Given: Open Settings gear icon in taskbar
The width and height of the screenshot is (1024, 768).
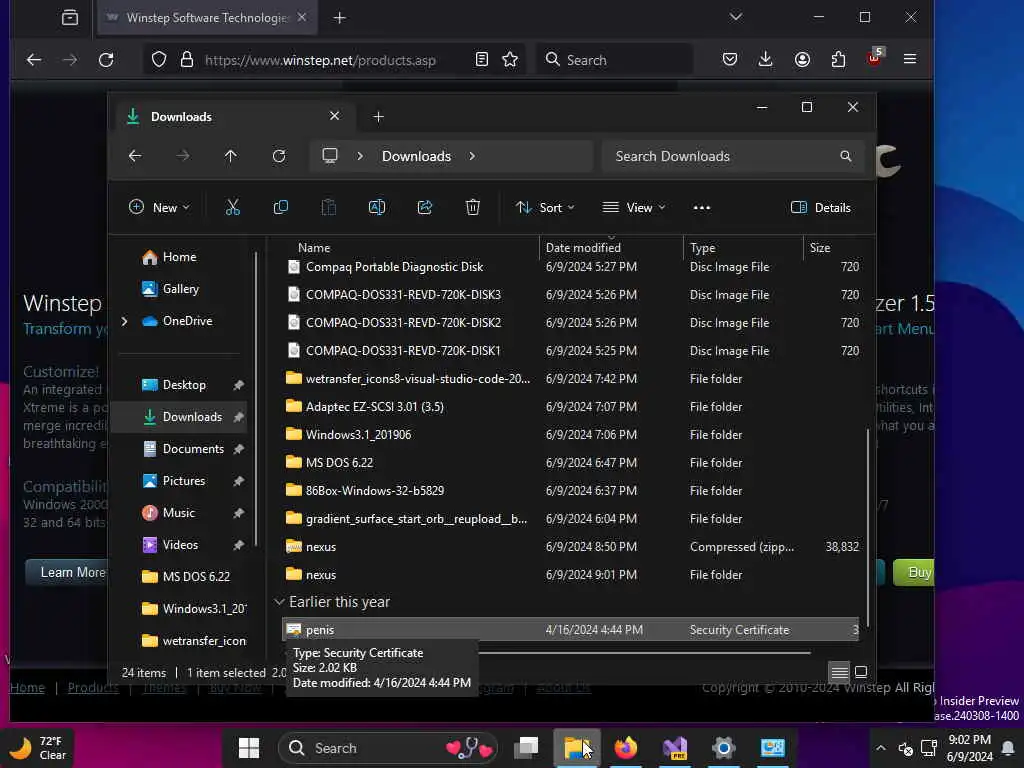Looking at the screenshot, I should 724,748.
